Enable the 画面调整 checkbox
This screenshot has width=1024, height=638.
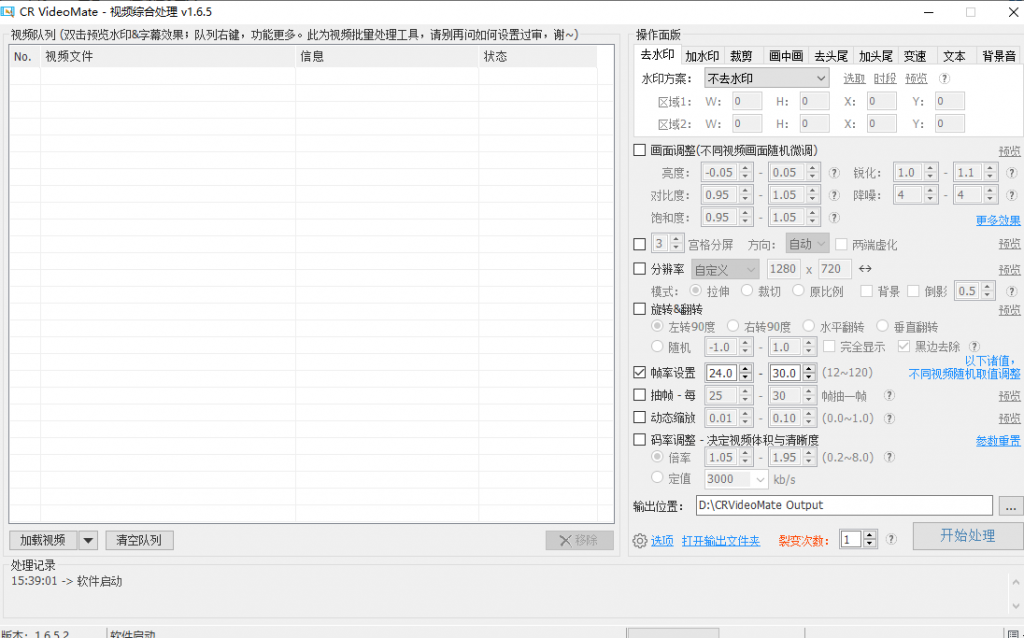(640, 151)
